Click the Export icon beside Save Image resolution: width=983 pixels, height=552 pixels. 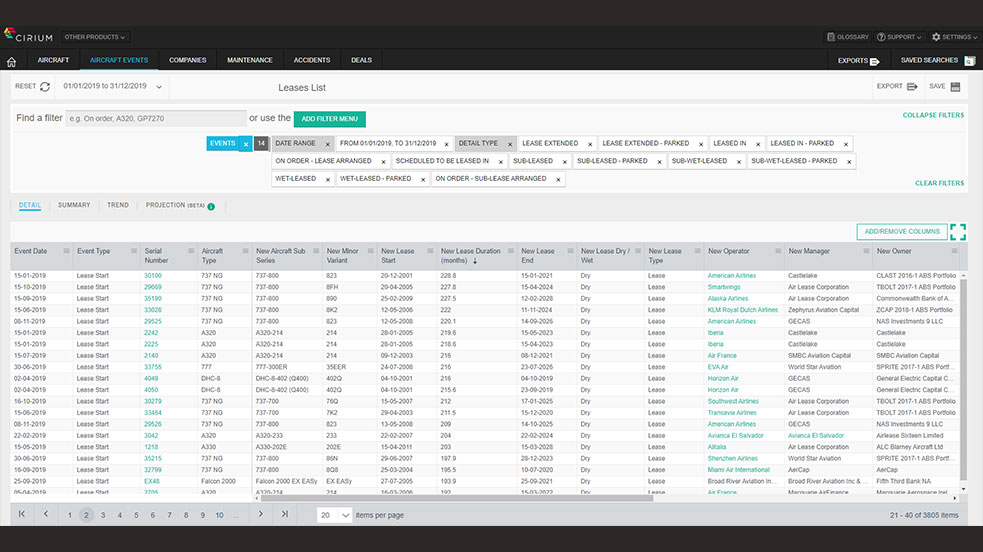tap(912, 87)
